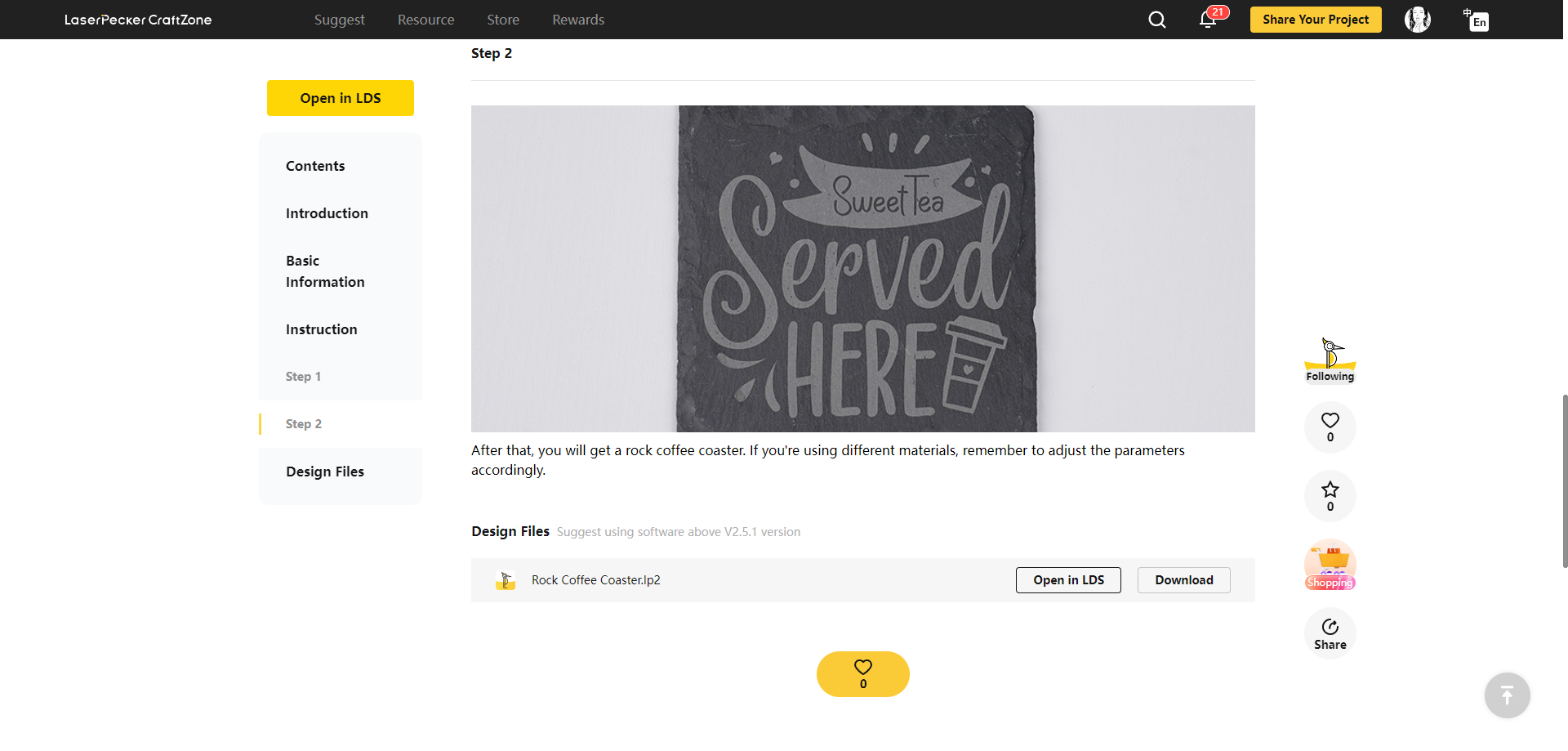Switch language with the En icon
1568x751 pixels.
(1477, 20)
